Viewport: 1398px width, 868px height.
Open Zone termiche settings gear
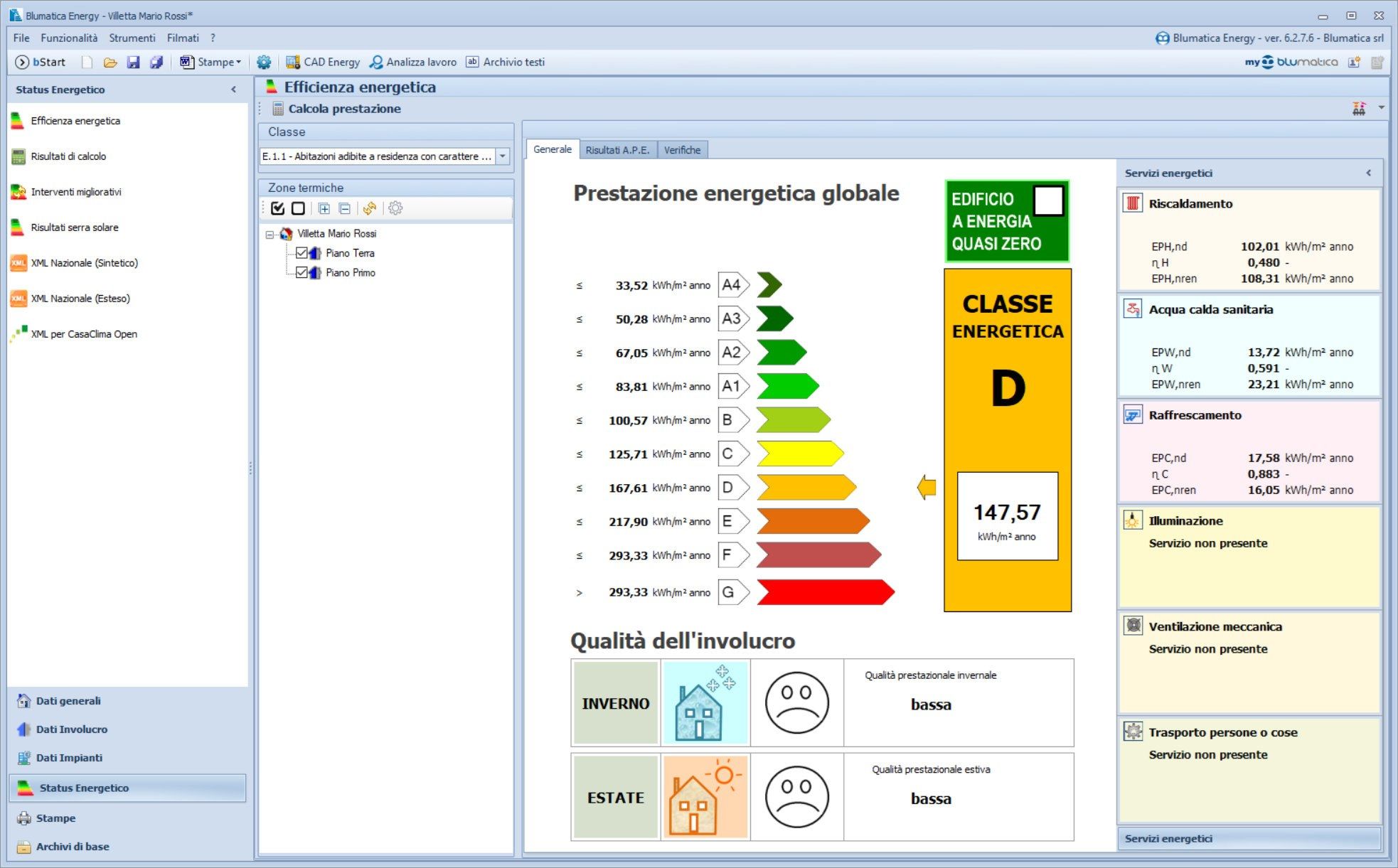[x=395, y=208]
